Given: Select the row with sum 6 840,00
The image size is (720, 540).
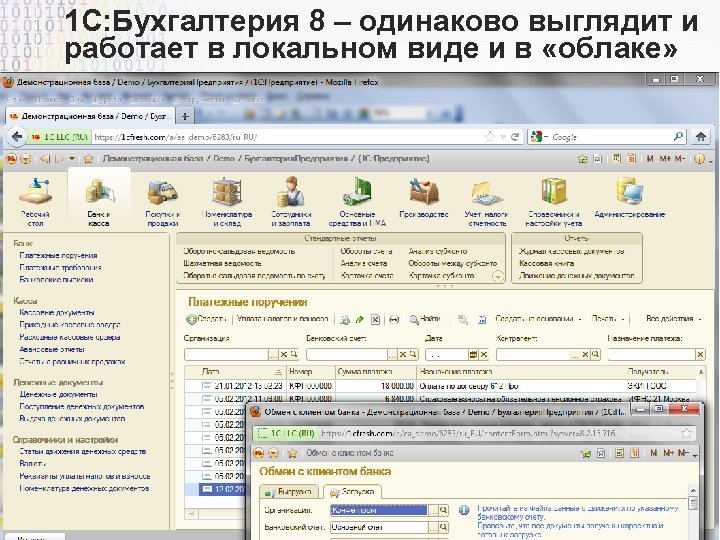Looking at the screenshot, I should point(441,399).
